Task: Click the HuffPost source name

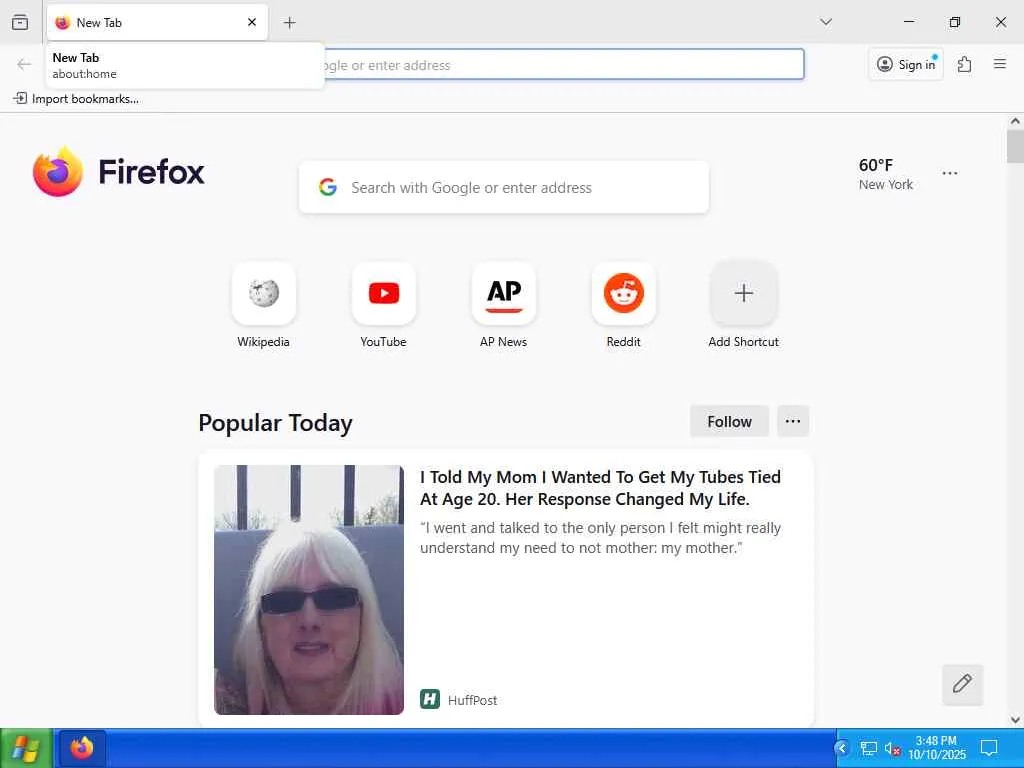Action: (472, 700)
